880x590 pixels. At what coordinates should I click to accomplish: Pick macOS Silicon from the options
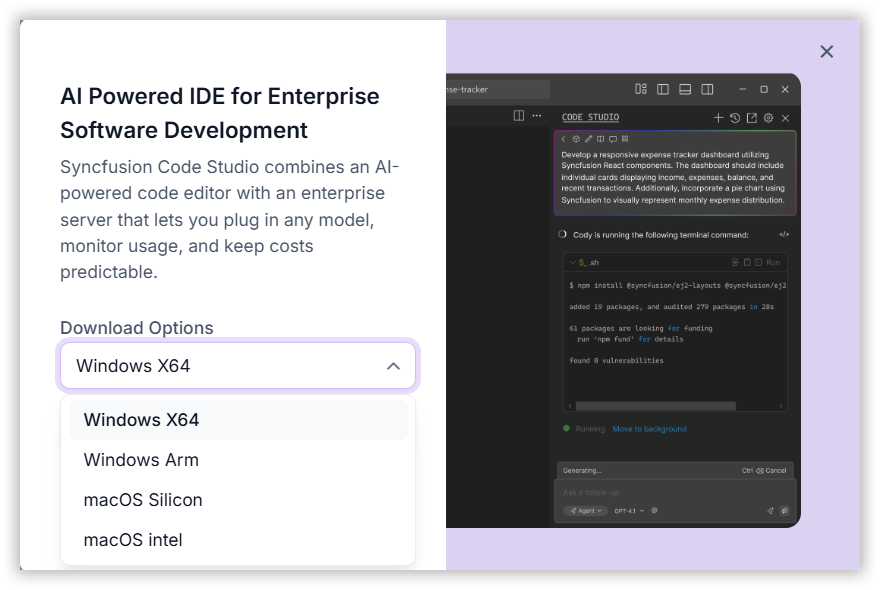[143, 500]
